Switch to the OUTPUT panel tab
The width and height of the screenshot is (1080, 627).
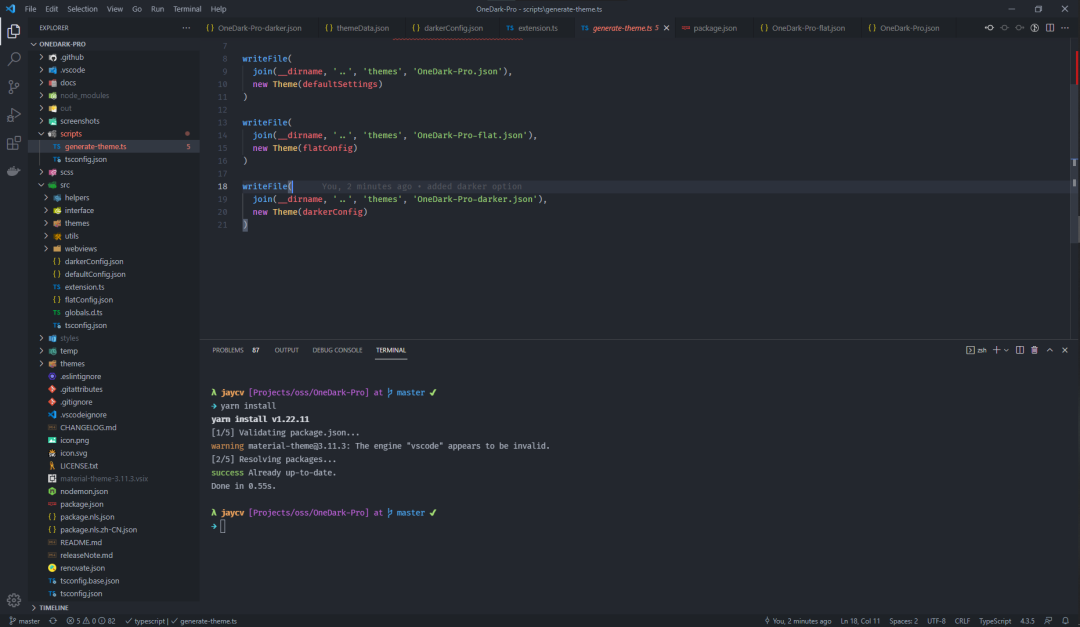click(x=287, y=350)
